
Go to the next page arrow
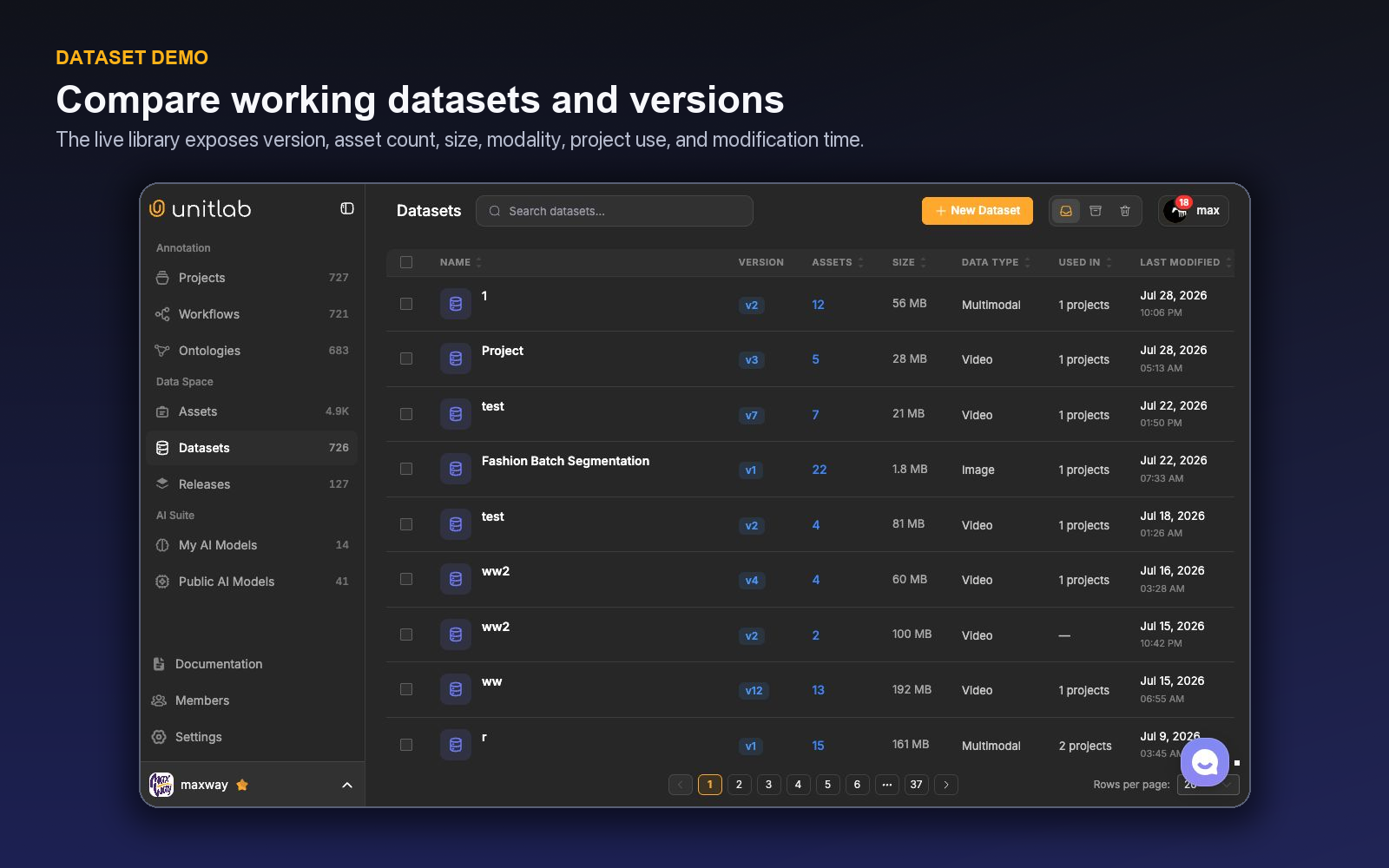point(946,785)
